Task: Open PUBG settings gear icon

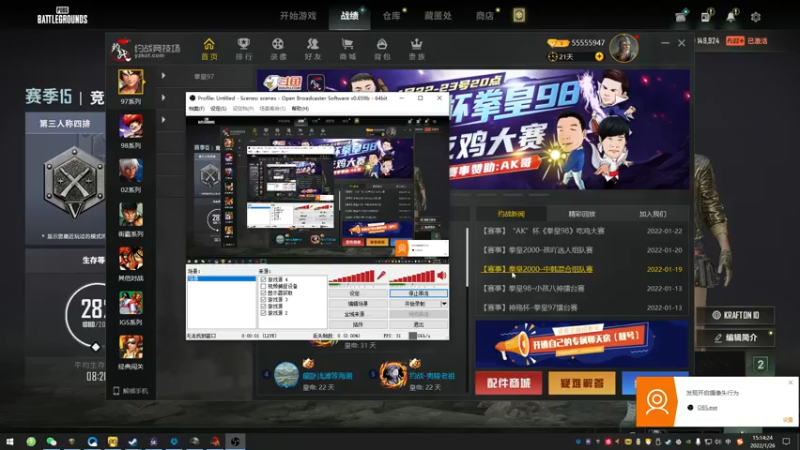Action: pos(756,17)
